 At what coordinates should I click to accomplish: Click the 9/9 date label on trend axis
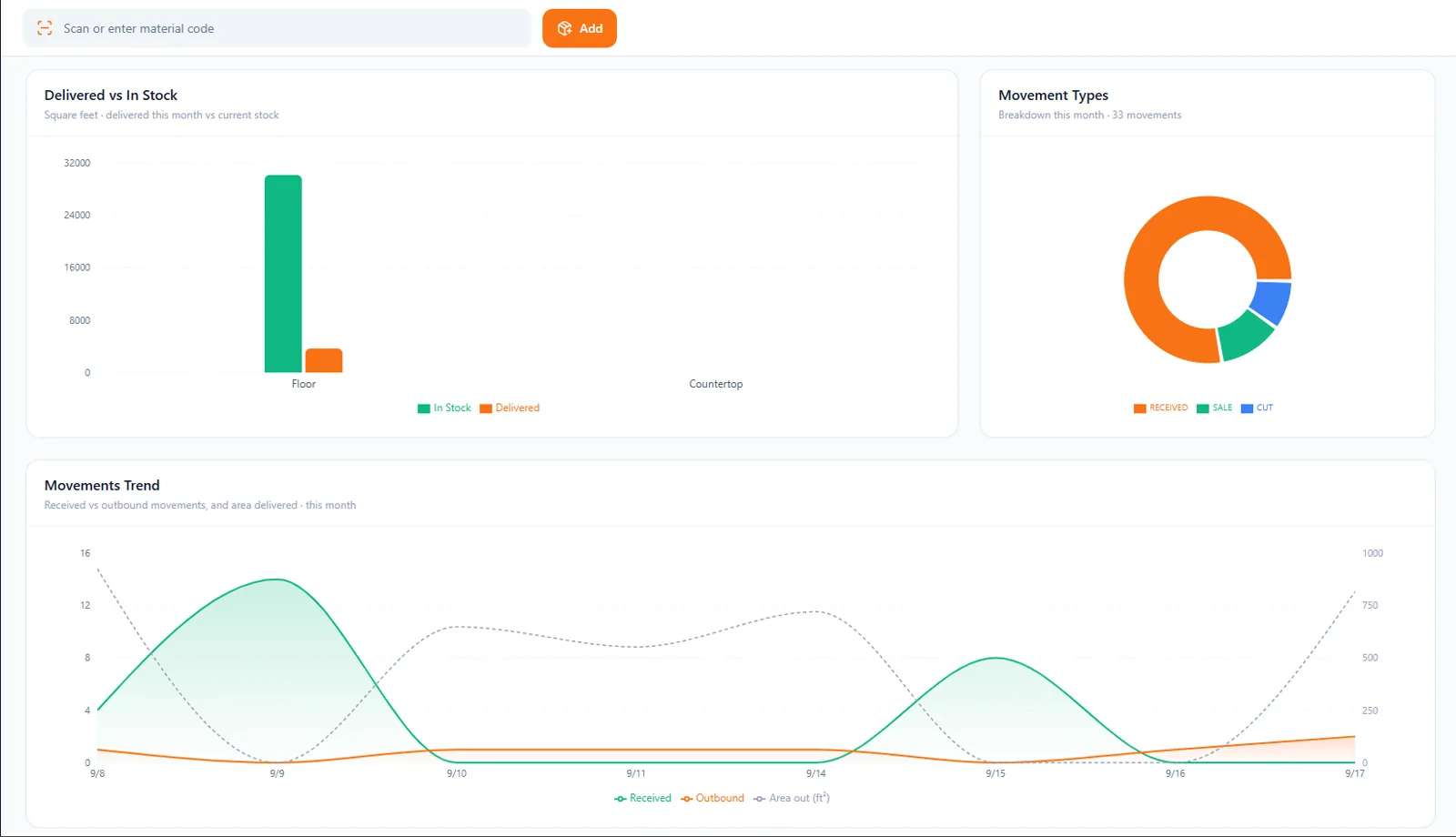(x=277, y=773)
